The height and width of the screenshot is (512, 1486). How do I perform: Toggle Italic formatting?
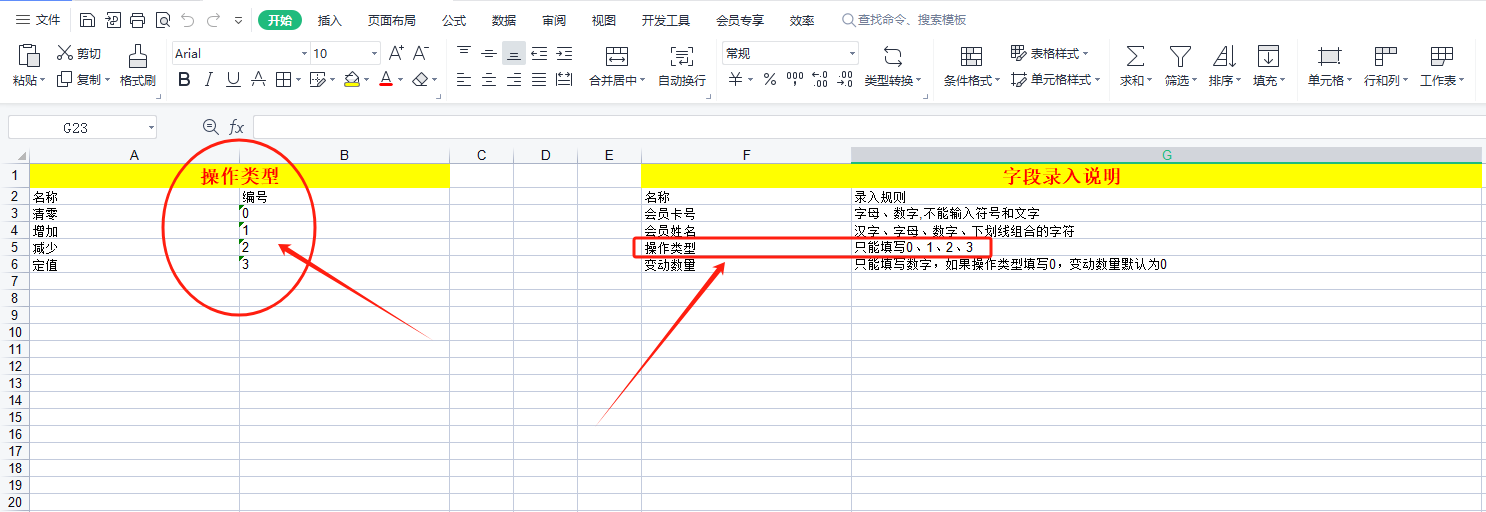click(209, 80)
